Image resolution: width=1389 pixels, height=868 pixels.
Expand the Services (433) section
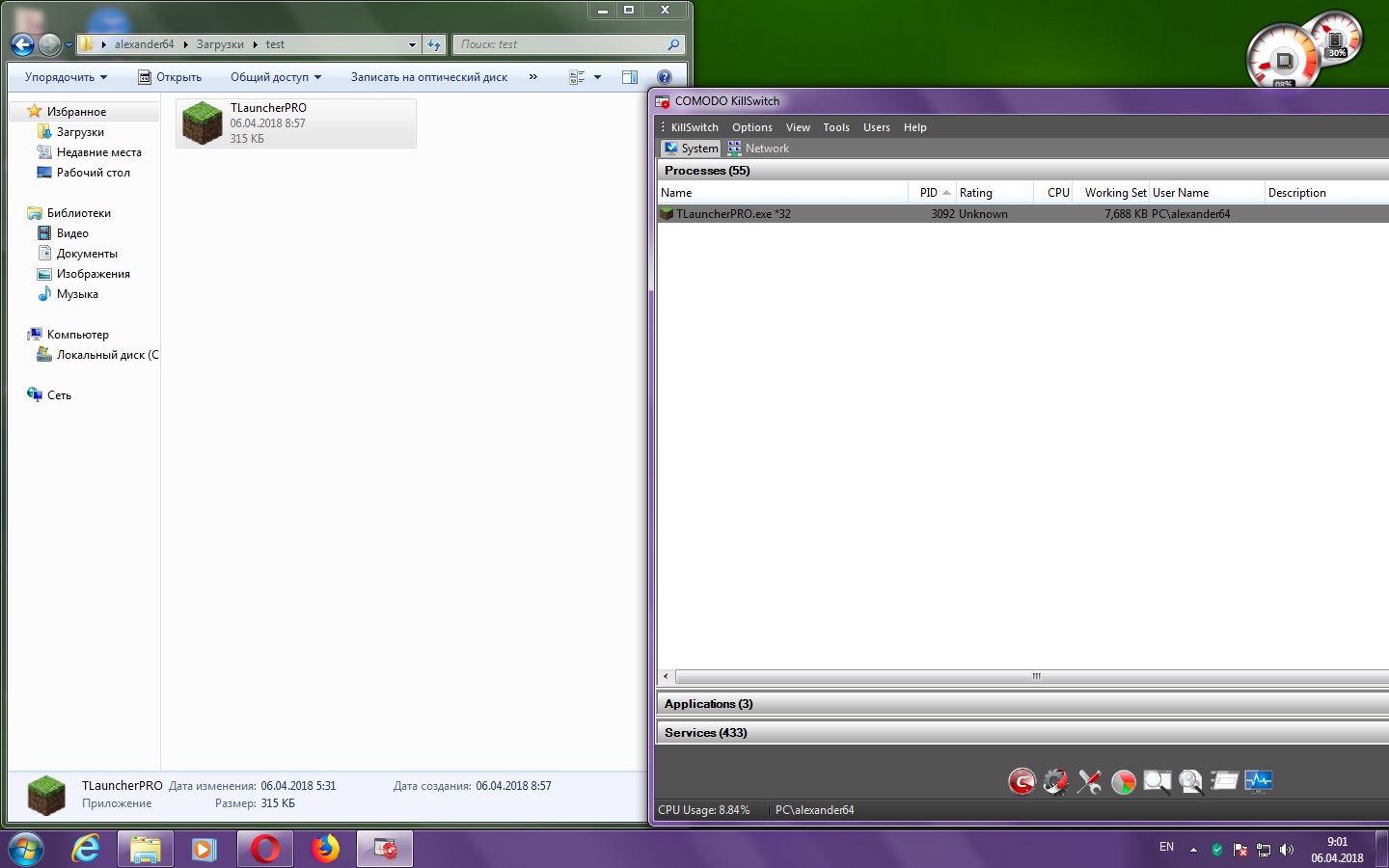(x=1022, y=733)
